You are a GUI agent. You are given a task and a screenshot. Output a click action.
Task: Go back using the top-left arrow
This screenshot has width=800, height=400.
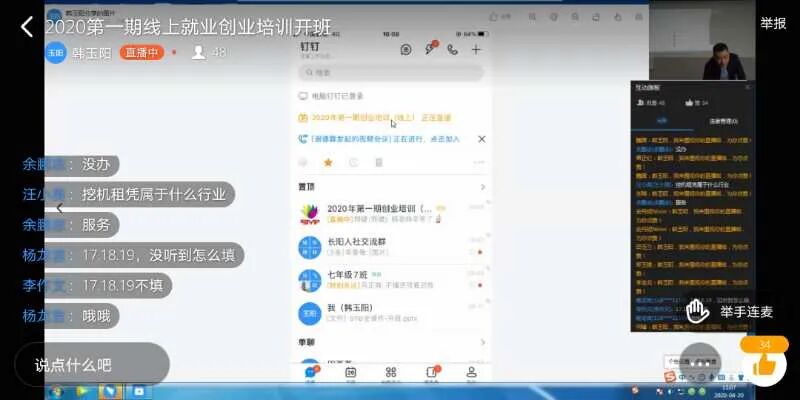click(27, 27)
